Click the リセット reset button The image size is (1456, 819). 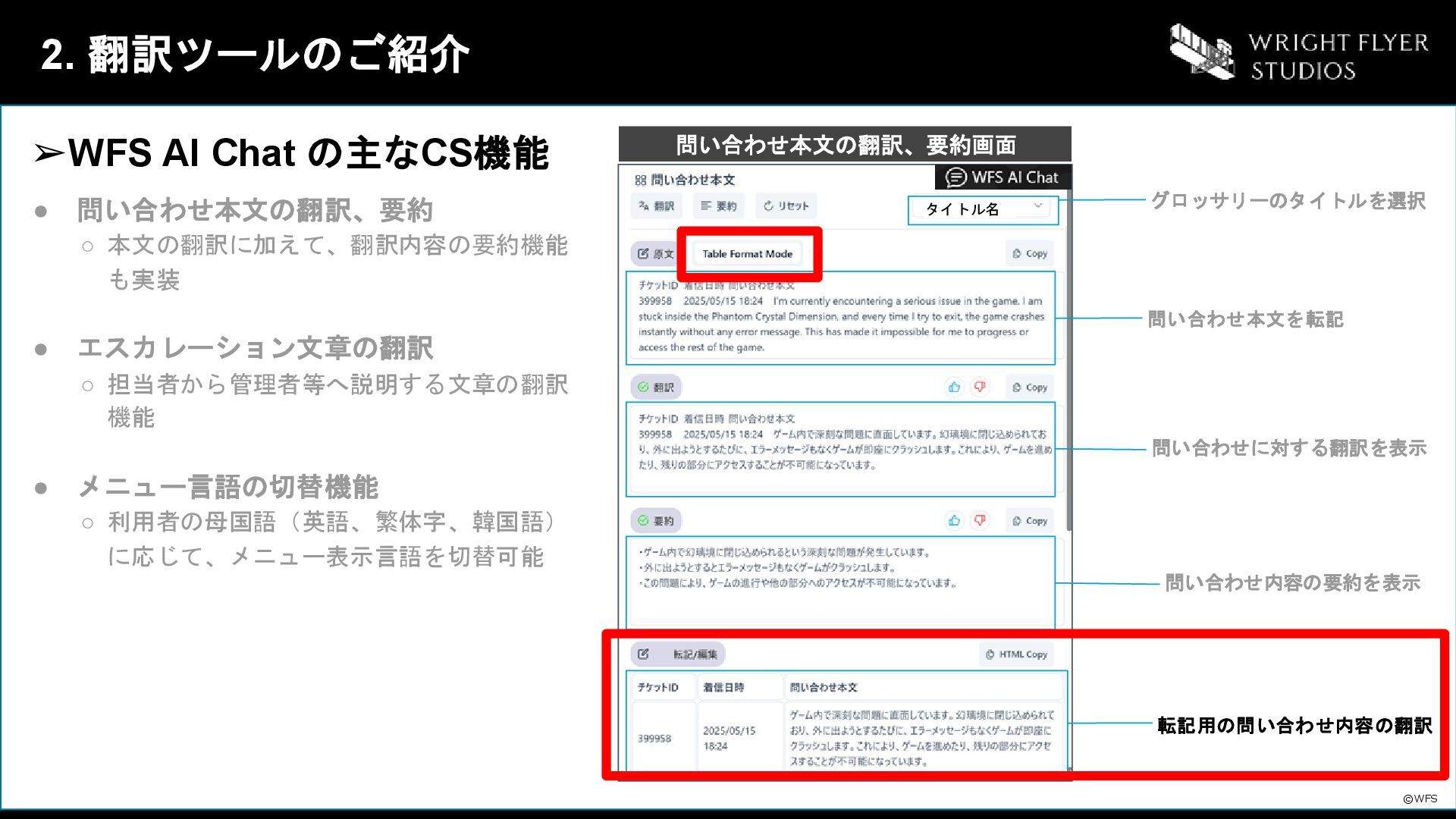[x=786, y=206]
